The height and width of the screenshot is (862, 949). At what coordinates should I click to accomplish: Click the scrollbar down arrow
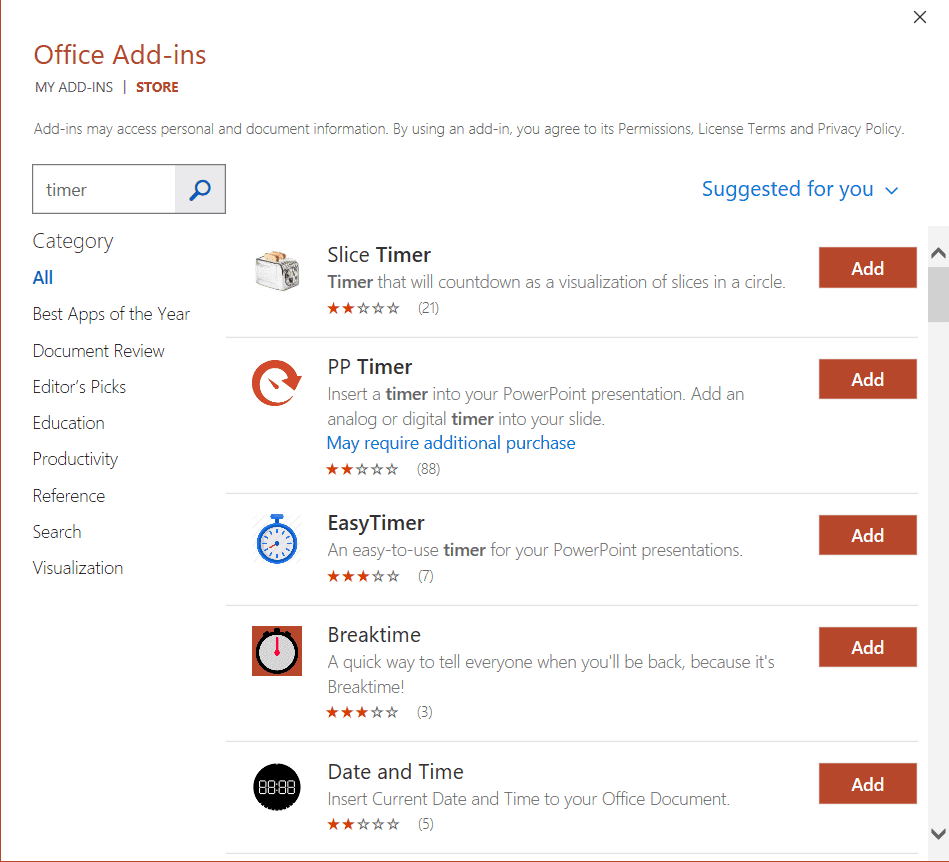pos(938,834)
